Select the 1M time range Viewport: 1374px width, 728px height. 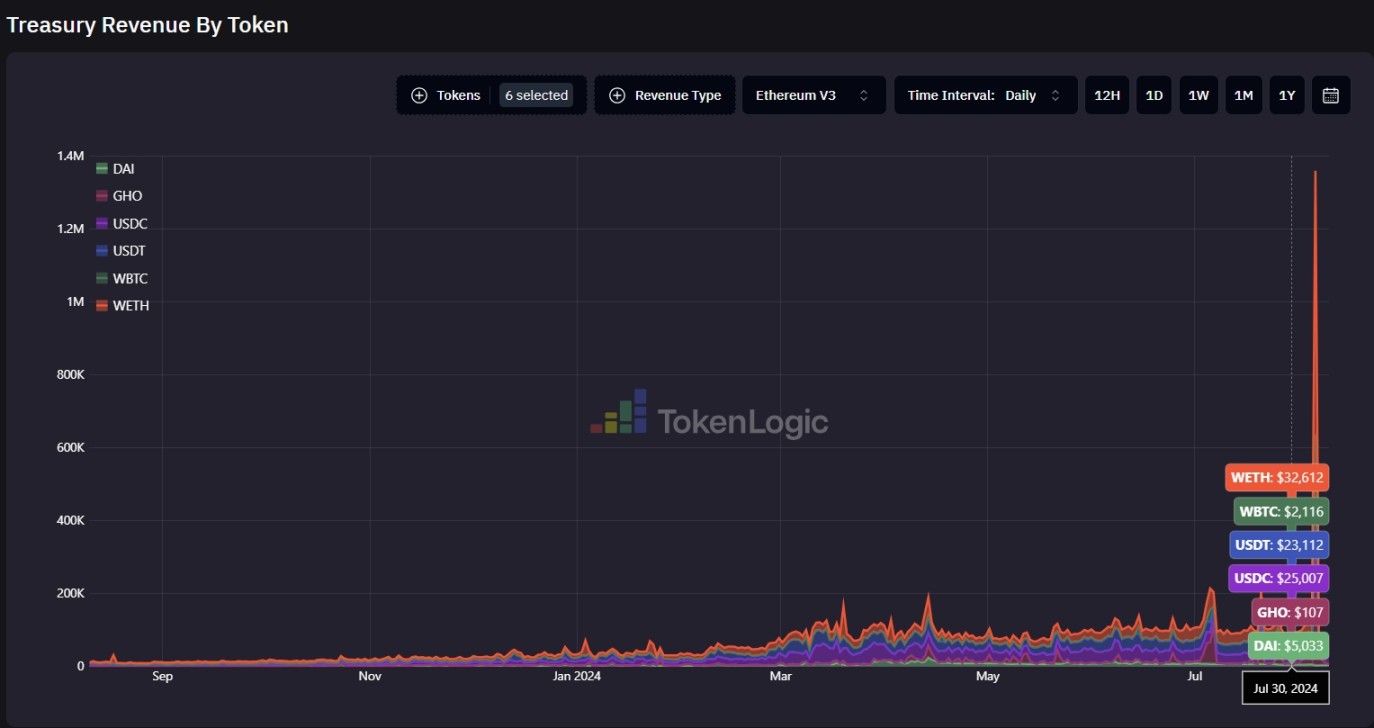[x=1243, y=95]
